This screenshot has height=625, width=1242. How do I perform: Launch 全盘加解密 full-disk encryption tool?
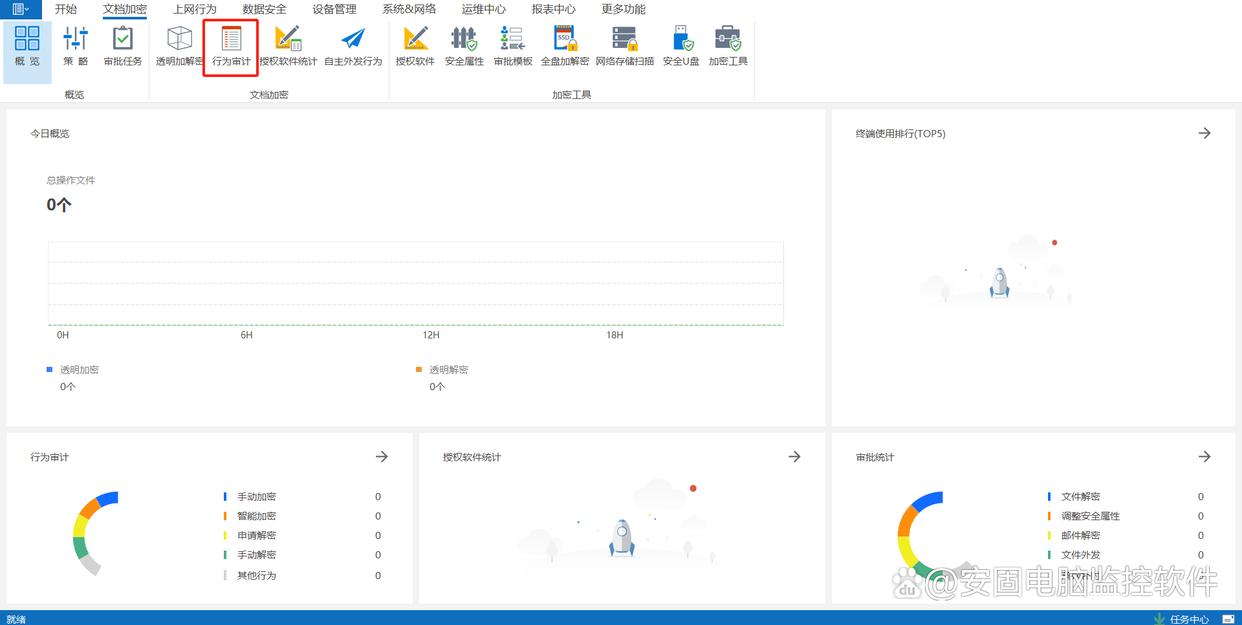click(565, 46)
